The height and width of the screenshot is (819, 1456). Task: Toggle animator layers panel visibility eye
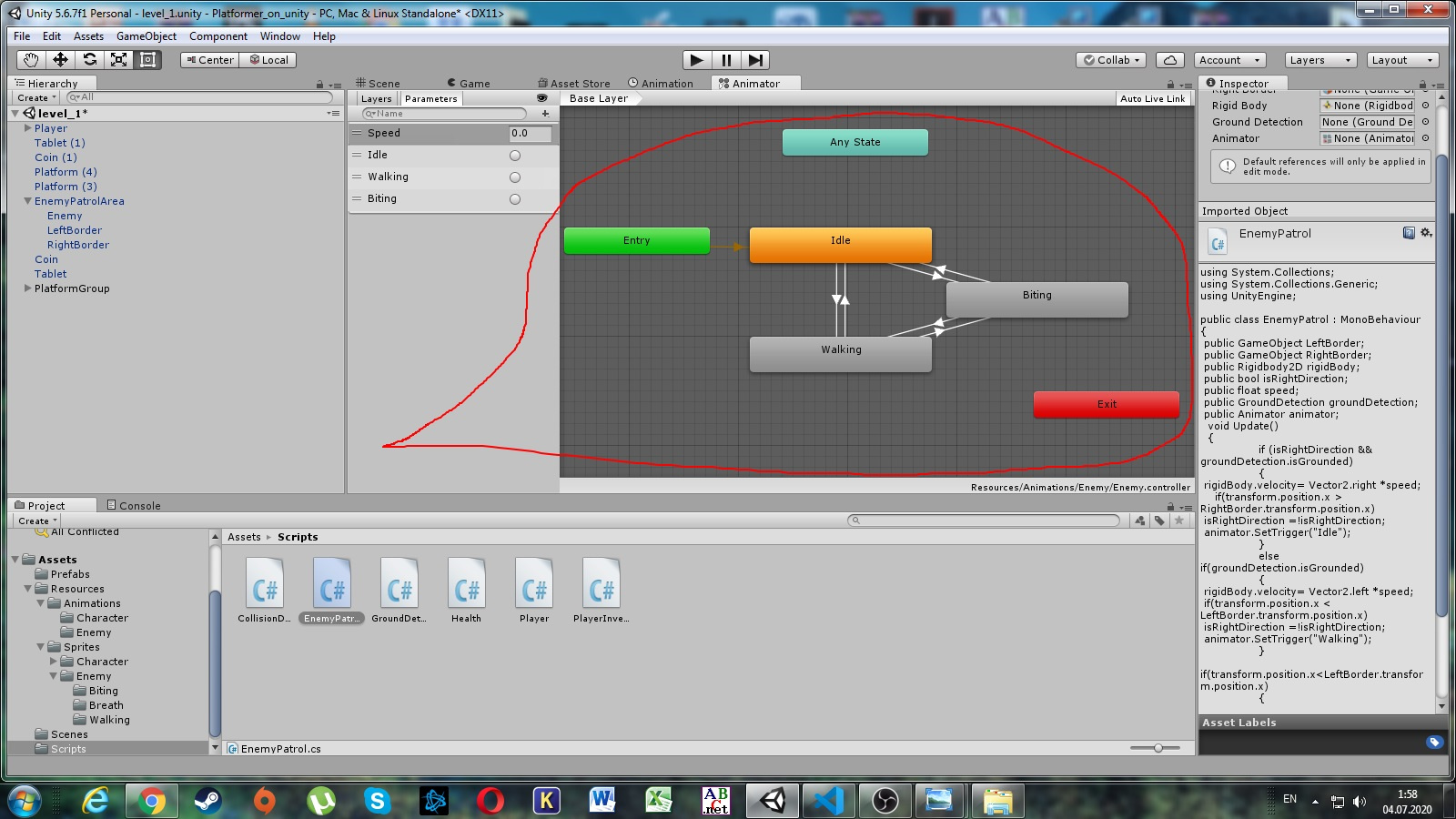point(542,98)
